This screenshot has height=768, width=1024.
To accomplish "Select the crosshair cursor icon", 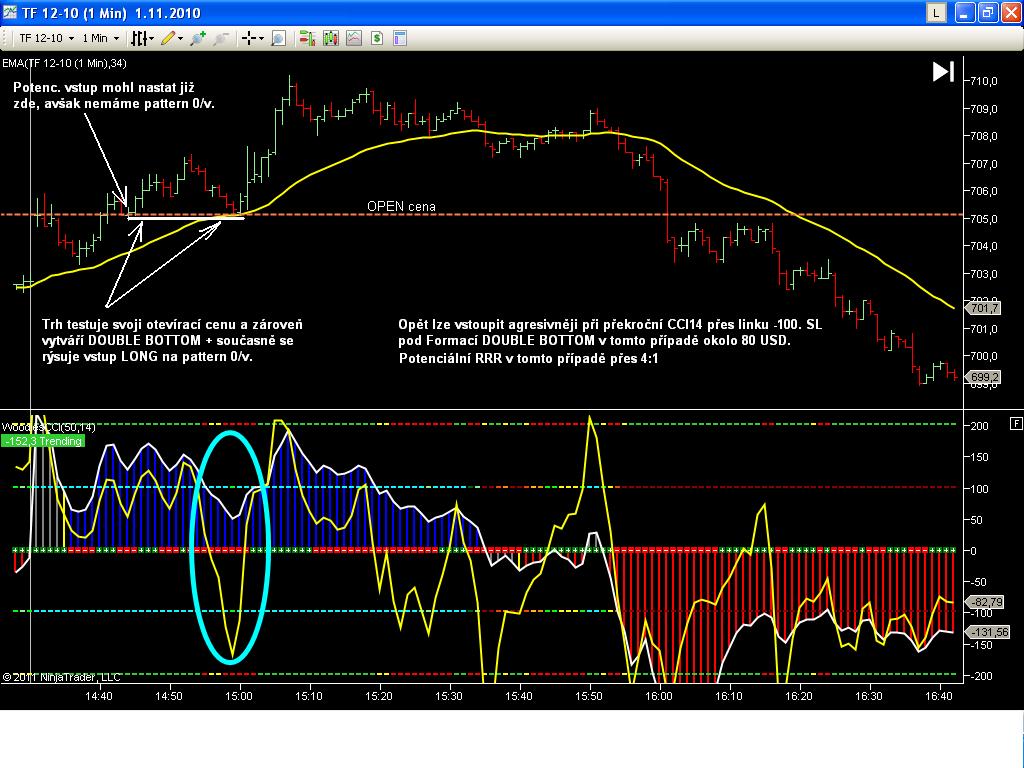I will click(x=249, y=39).
